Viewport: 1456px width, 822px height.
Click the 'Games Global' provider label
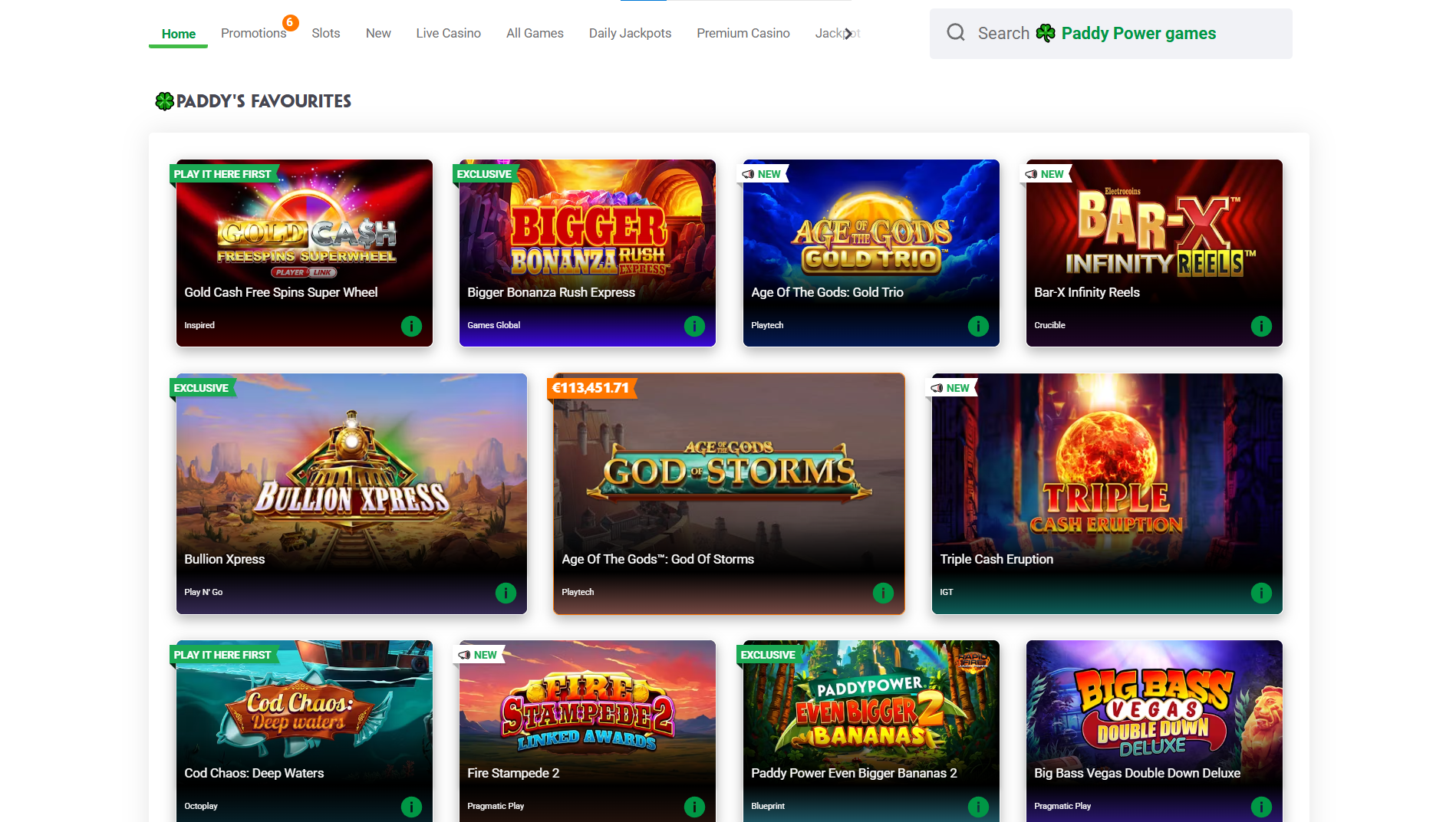493,325
